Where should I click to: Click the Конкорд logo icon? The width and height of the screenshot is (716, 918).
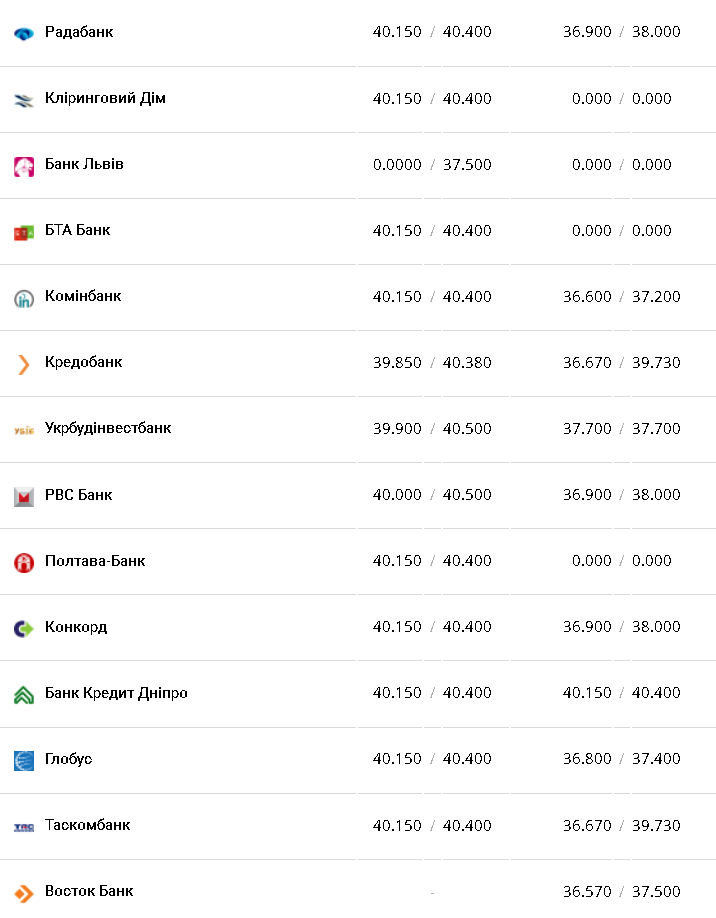[x=24, y=628]
